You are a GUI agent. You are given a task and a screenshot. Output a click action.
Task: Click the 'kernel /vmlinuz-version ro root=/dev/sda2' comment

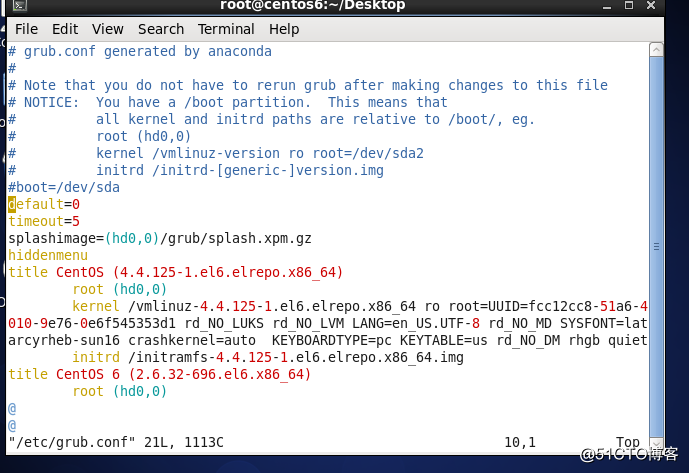[x=260, y=153]
